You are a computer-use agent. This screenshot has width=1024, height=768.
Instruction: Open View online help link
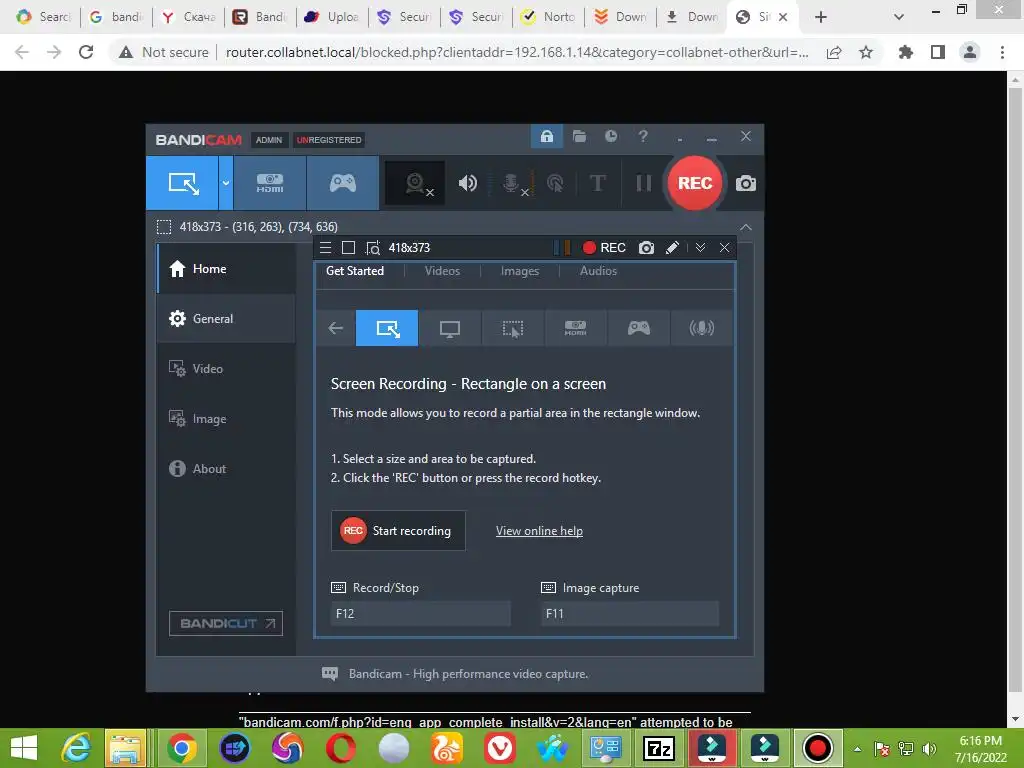[x=539, y=531]
